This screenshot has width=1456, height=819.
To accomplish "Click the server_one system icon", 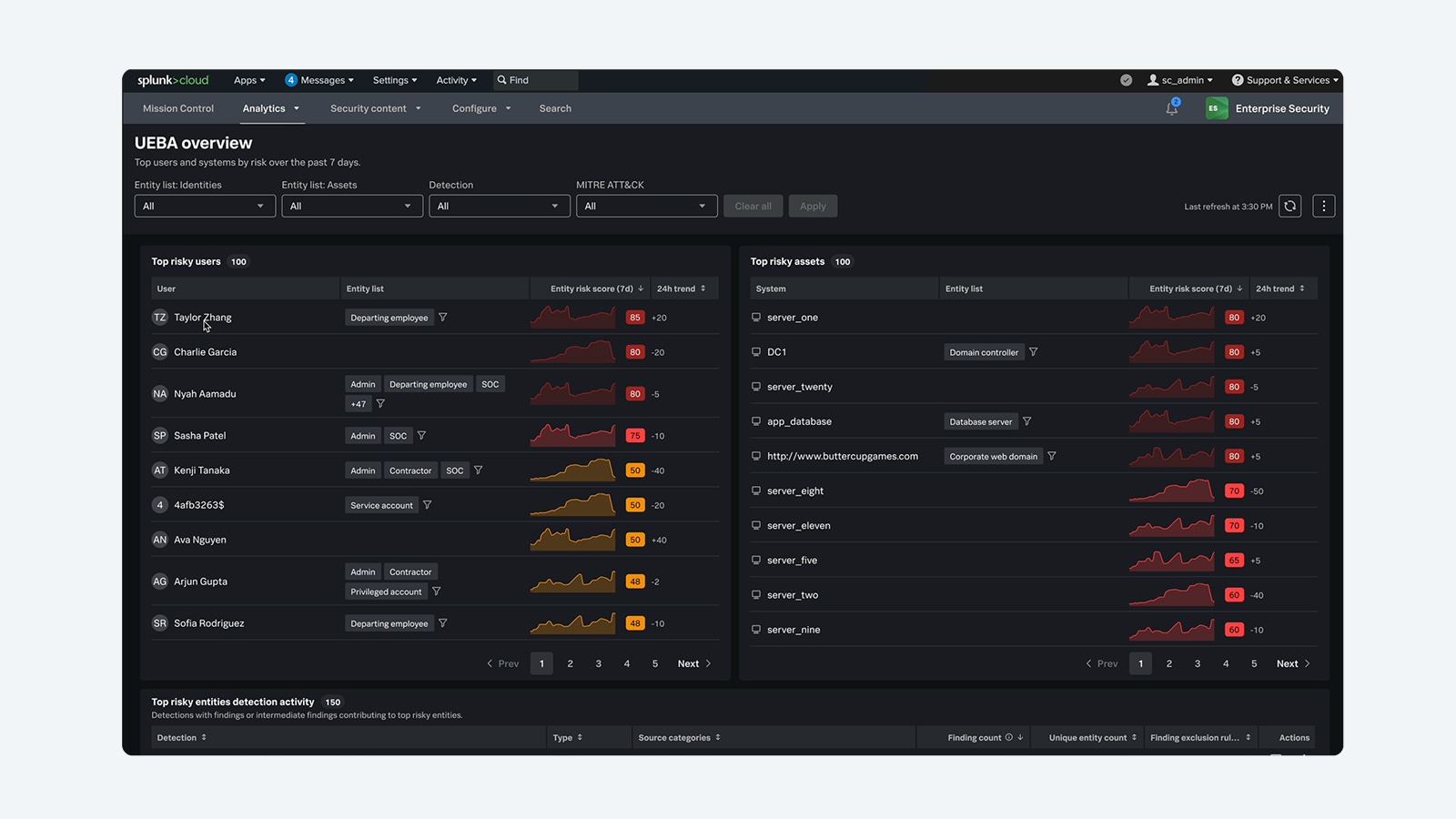I will point(756,318).
